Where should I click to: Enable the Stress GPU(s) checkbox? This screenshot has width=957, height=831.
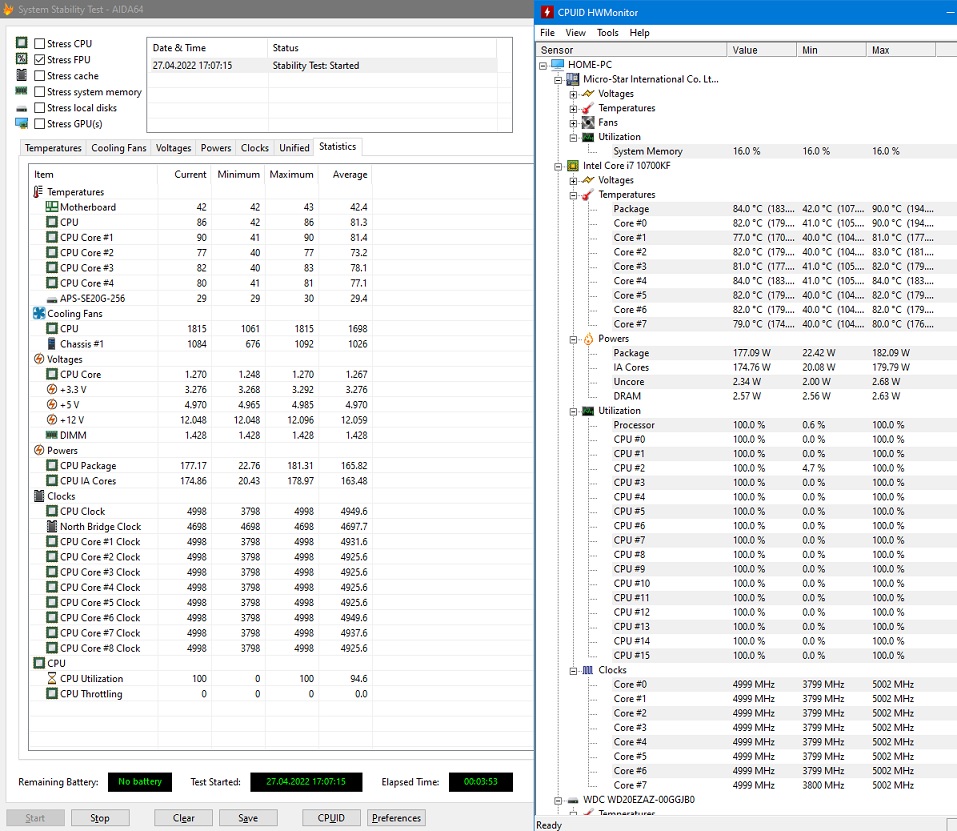coord(40,123)
